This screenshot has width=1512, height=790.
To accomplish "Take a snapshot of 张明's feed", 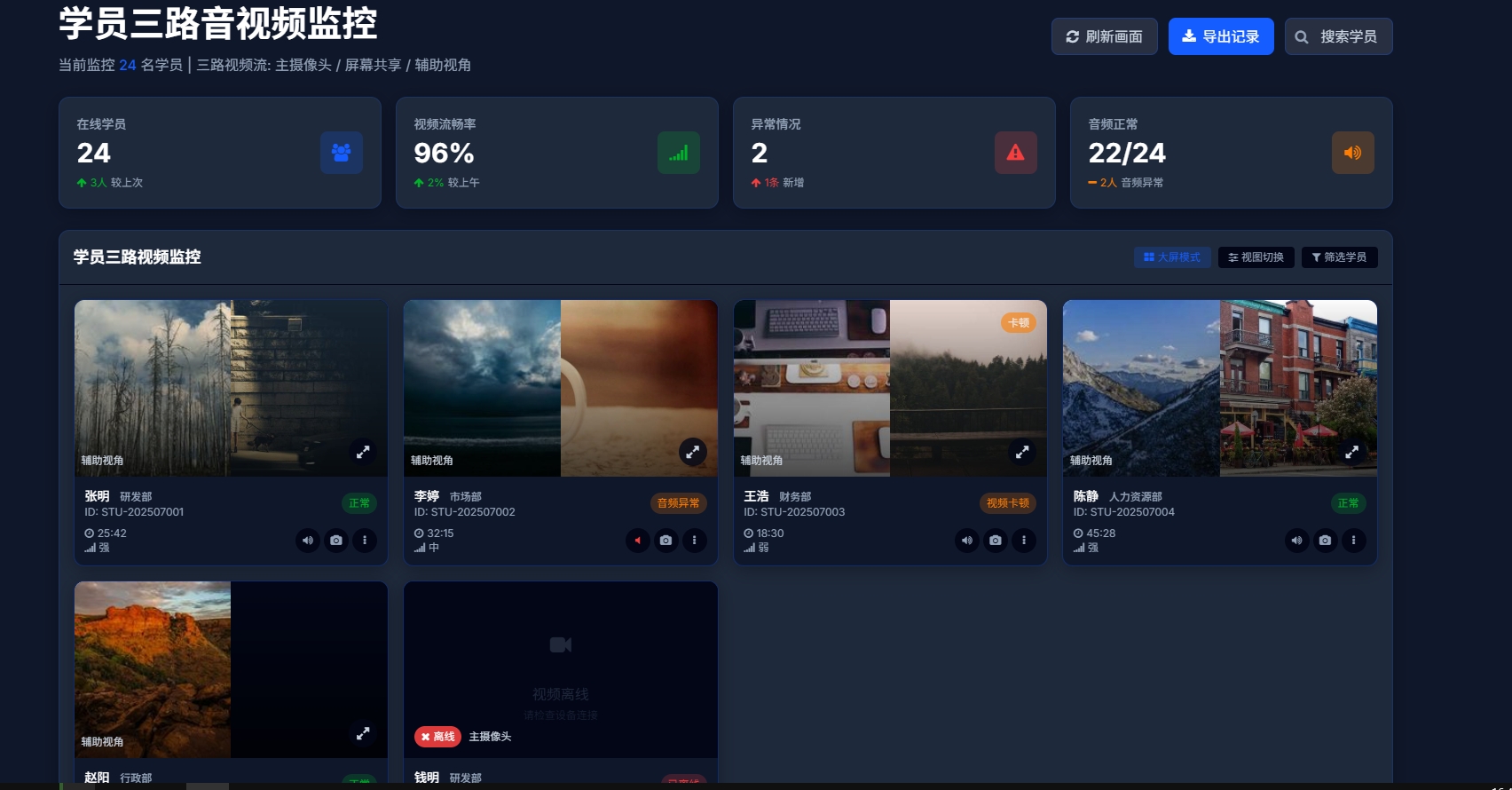I will tap(336, 540).
